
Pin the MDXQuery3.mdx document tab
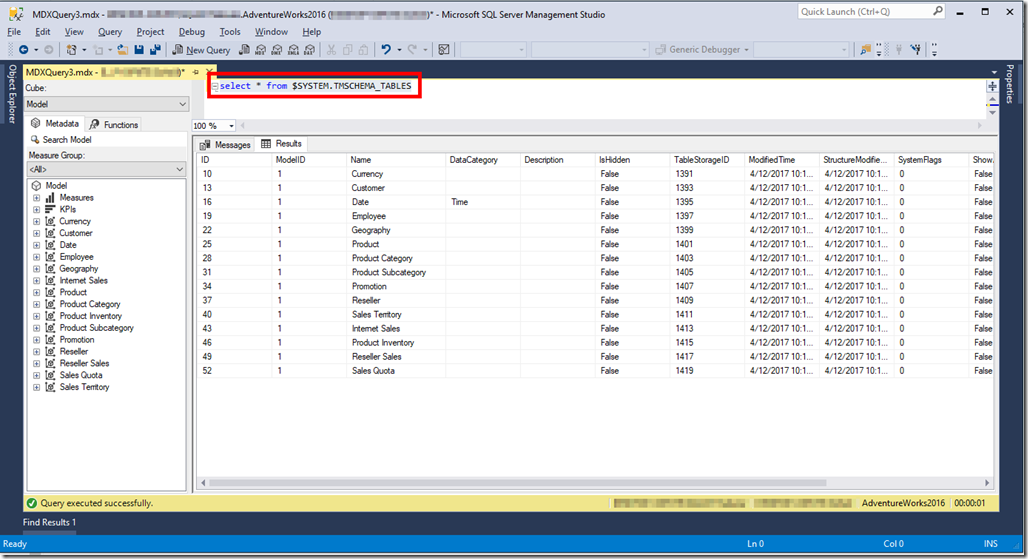196,72
